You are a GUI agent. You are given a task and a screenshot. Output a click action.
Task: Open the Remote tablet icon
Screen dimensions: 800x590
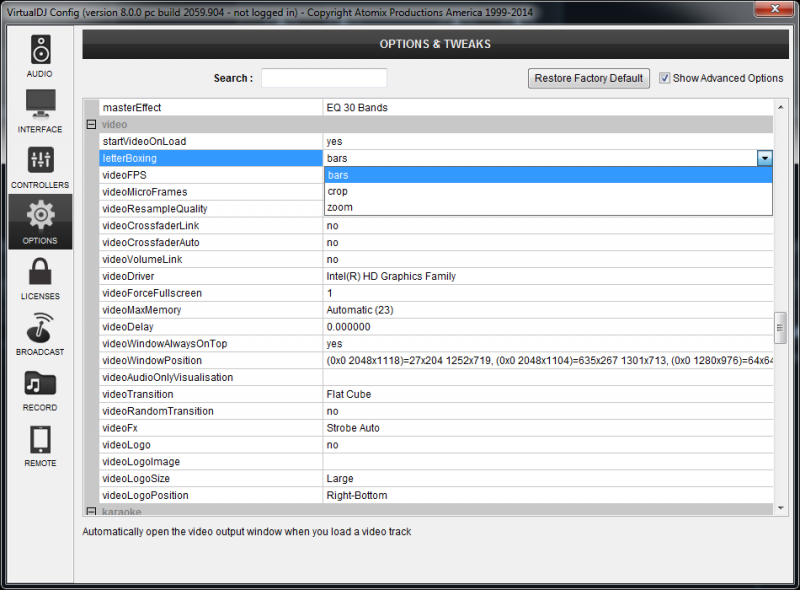tap(40, 439)
